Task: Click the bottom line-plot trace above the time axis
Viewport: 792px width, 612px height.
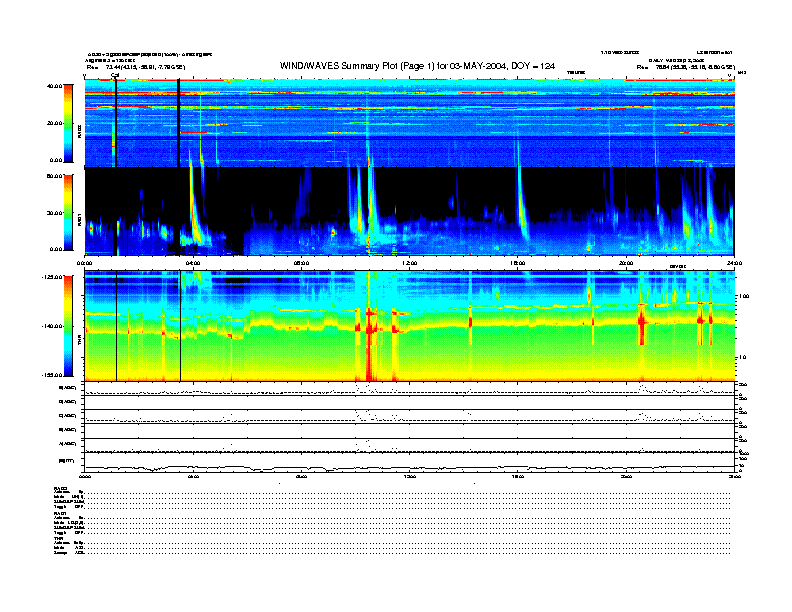Action: tap(410, 464)
